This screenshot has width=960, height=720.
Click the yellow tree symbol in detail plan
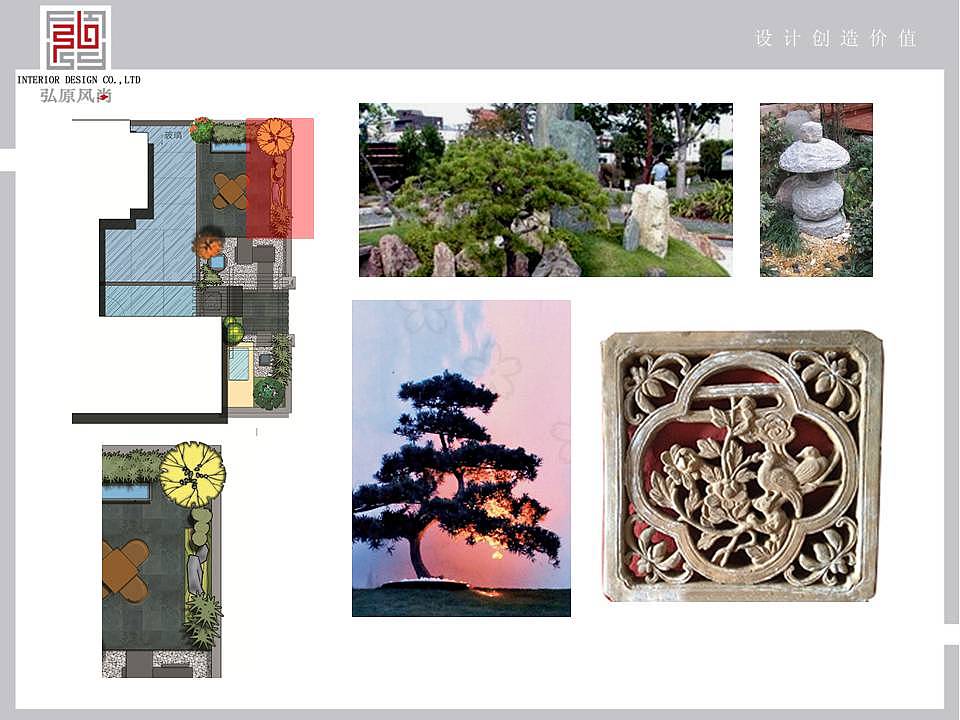192,474
